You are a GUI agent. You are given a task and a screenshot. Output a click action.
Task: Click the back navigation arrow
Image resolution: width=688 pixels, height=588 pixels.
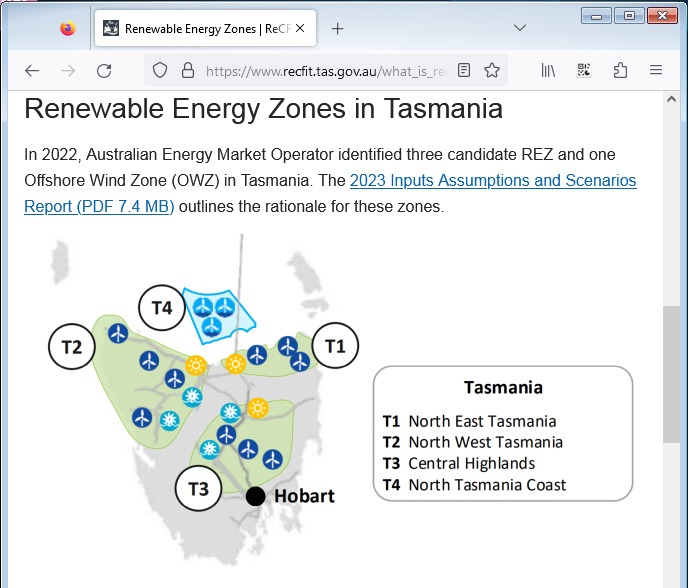tap(32, 70)
